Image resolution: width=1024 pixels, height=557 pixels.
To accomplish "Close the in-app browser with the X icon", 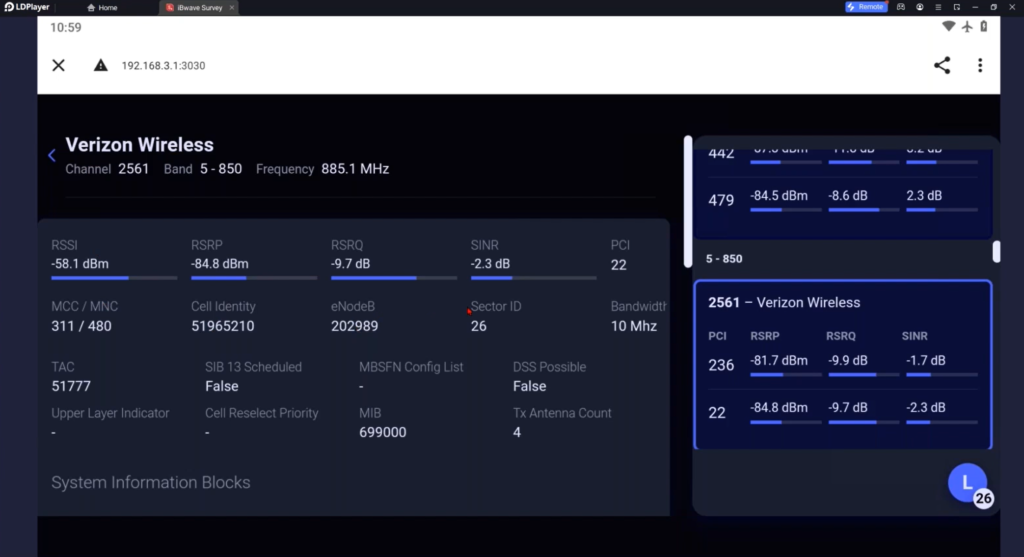I will pos(58,65).
